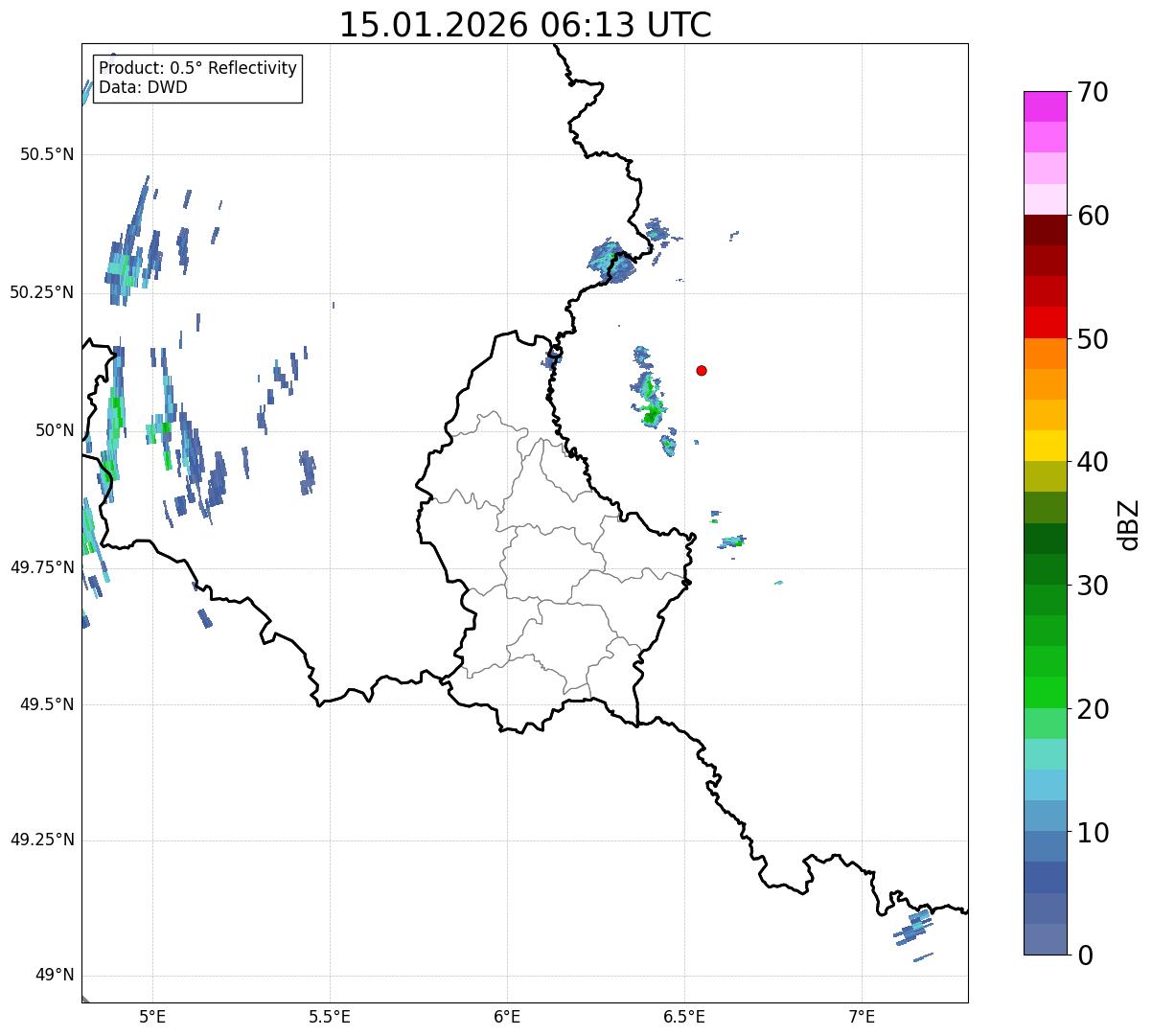1152x1036 pixels.
Task: Click the colorbar tick label 30
Action: [x=1093, y=586]
